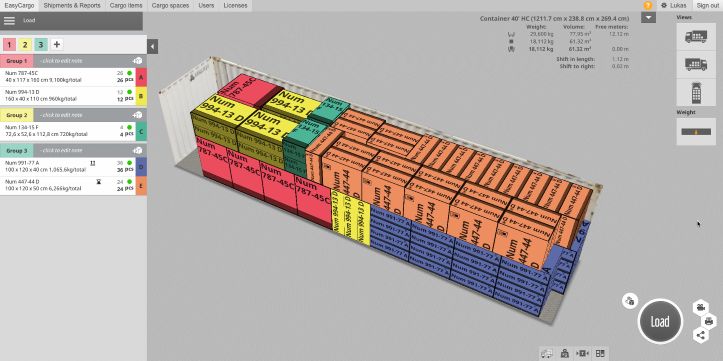Click the hourglass icon on Num 447-44 D row
The width and height of the screenshot is (723, 361).
pyautogui.click(x=99, y=182)
